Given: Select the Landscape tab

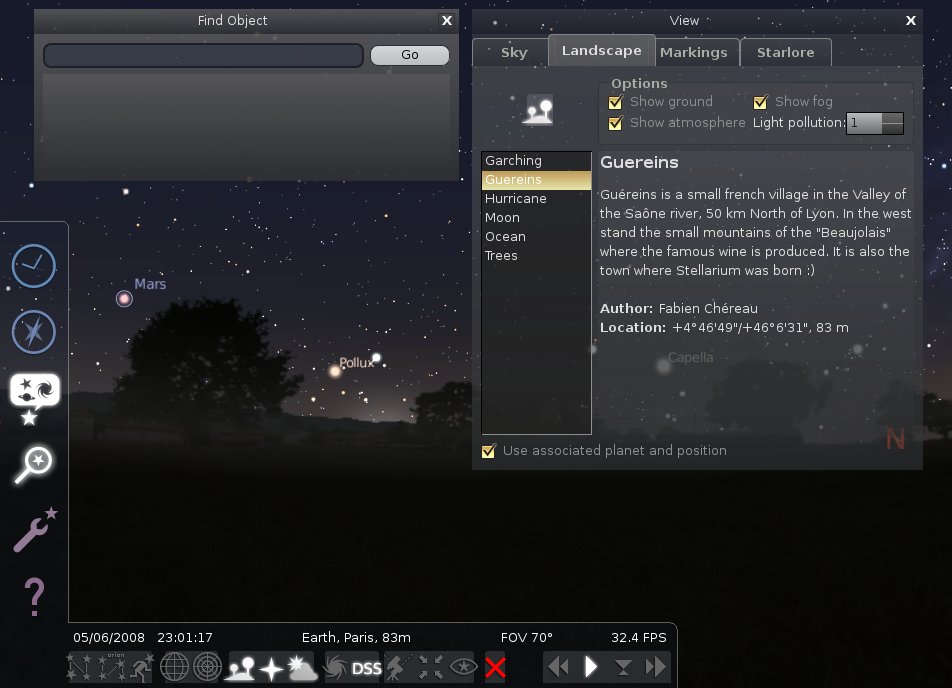Looking at the screenshot, I should (x=602, y=51).
